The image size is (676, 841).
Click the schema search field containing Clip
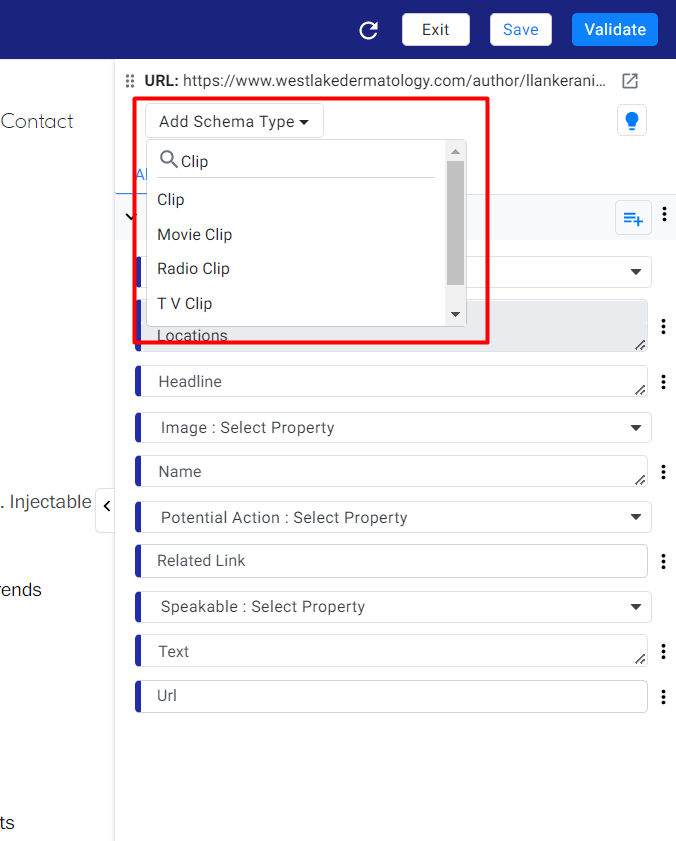(296, 161)
